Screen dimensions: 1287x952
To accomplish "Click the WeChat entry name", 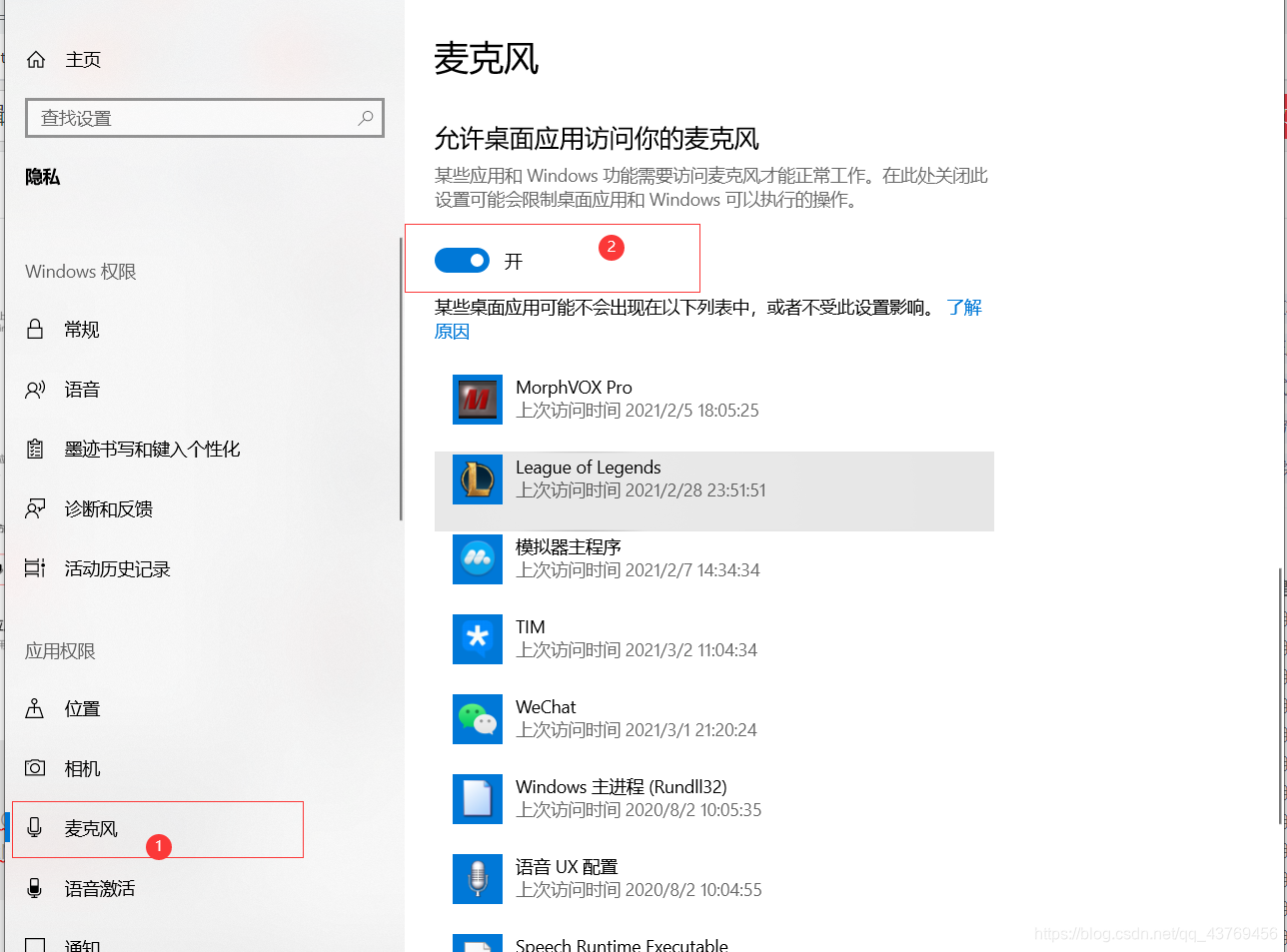I will pyautogui.click(x=546, y=707).
